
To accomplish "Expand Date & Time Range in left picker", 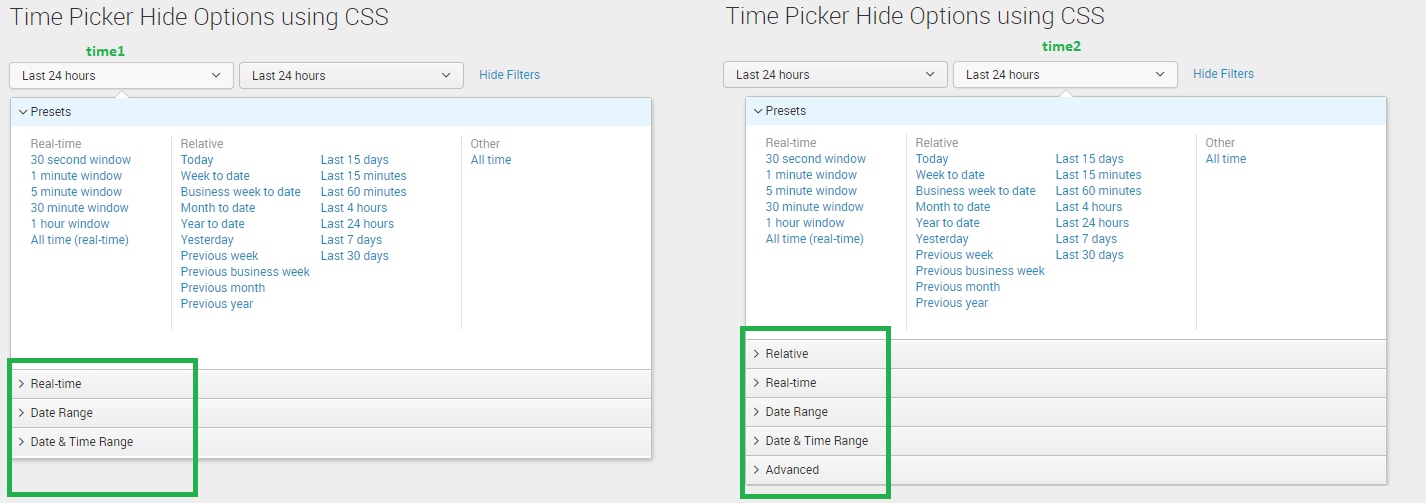I will point(81,442).
